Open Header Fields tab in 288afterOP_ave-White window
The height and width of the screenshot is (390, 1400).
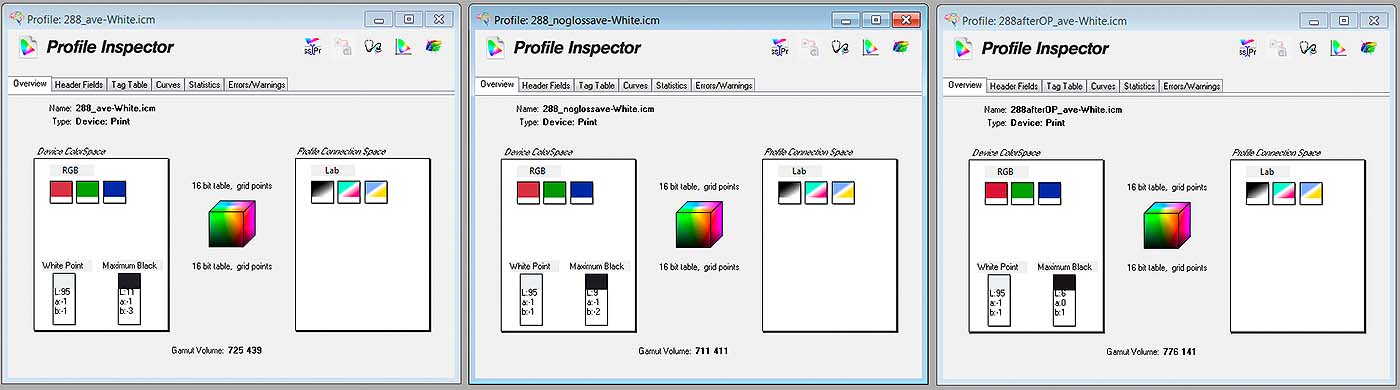(x=1015, y=87)
